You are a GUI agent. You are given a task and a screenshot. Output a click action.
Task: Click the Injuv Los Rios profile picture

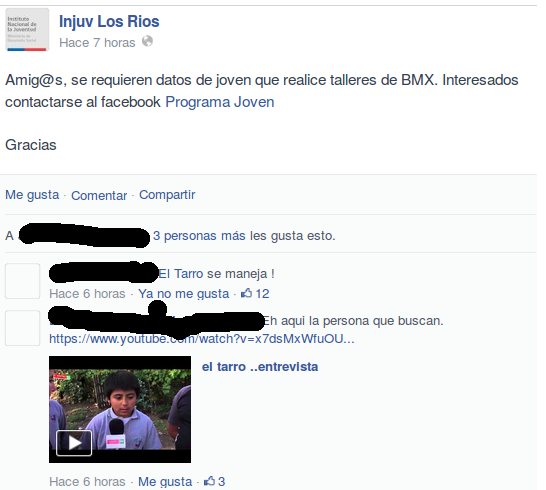[x=27, y=30]
